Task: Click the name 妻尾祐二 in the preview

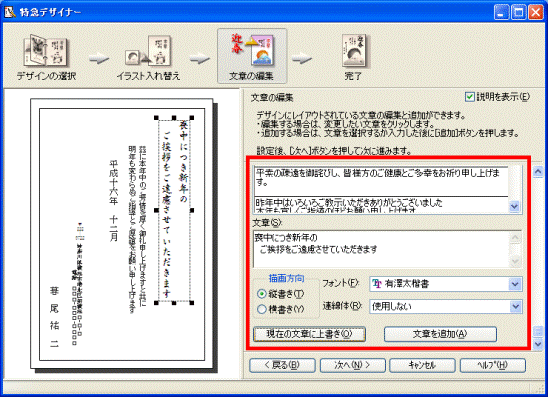Action: pos(54,316)
